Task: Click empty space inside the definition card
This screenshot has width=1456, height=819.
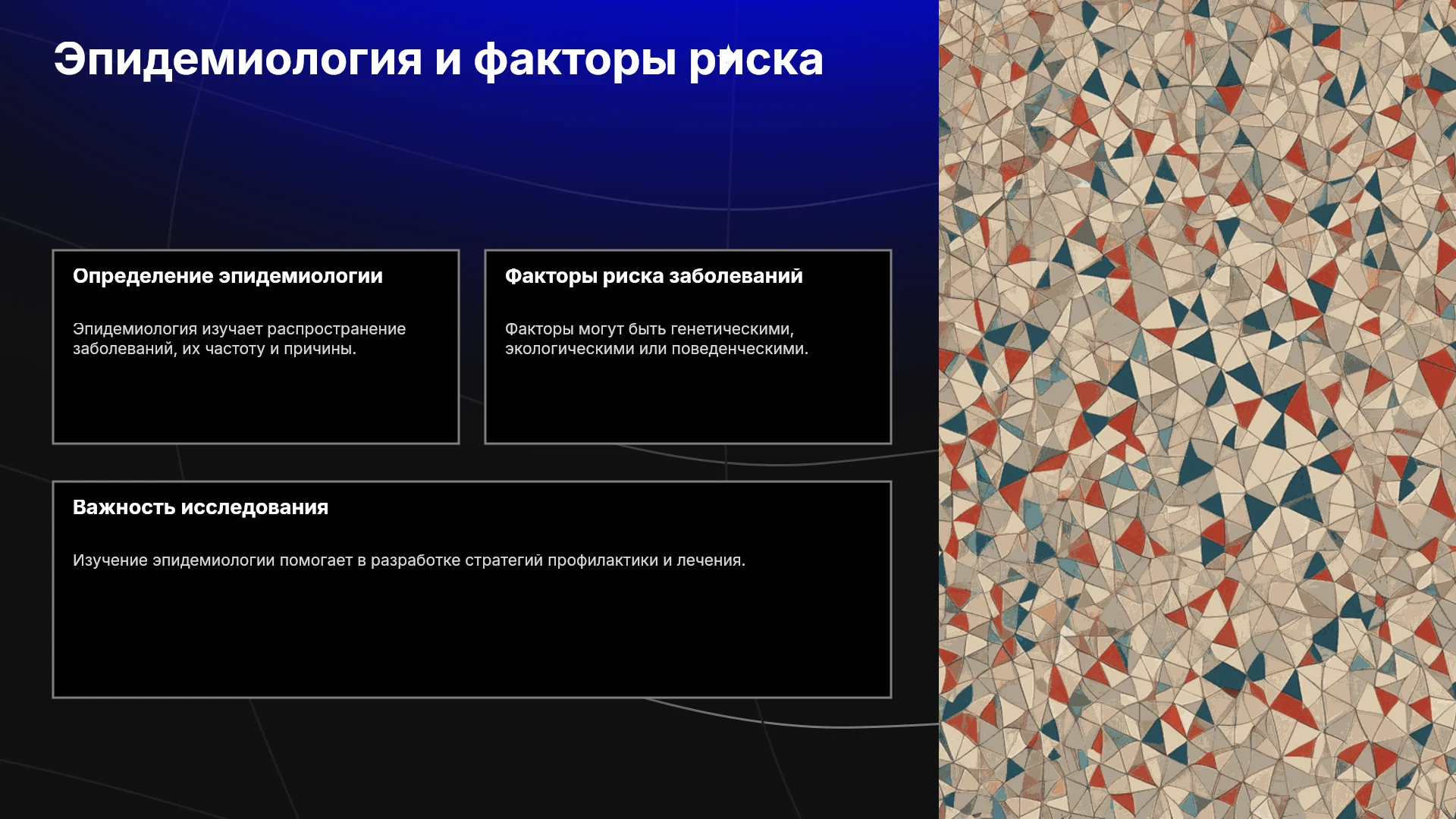Action: [x=256, y=402]
